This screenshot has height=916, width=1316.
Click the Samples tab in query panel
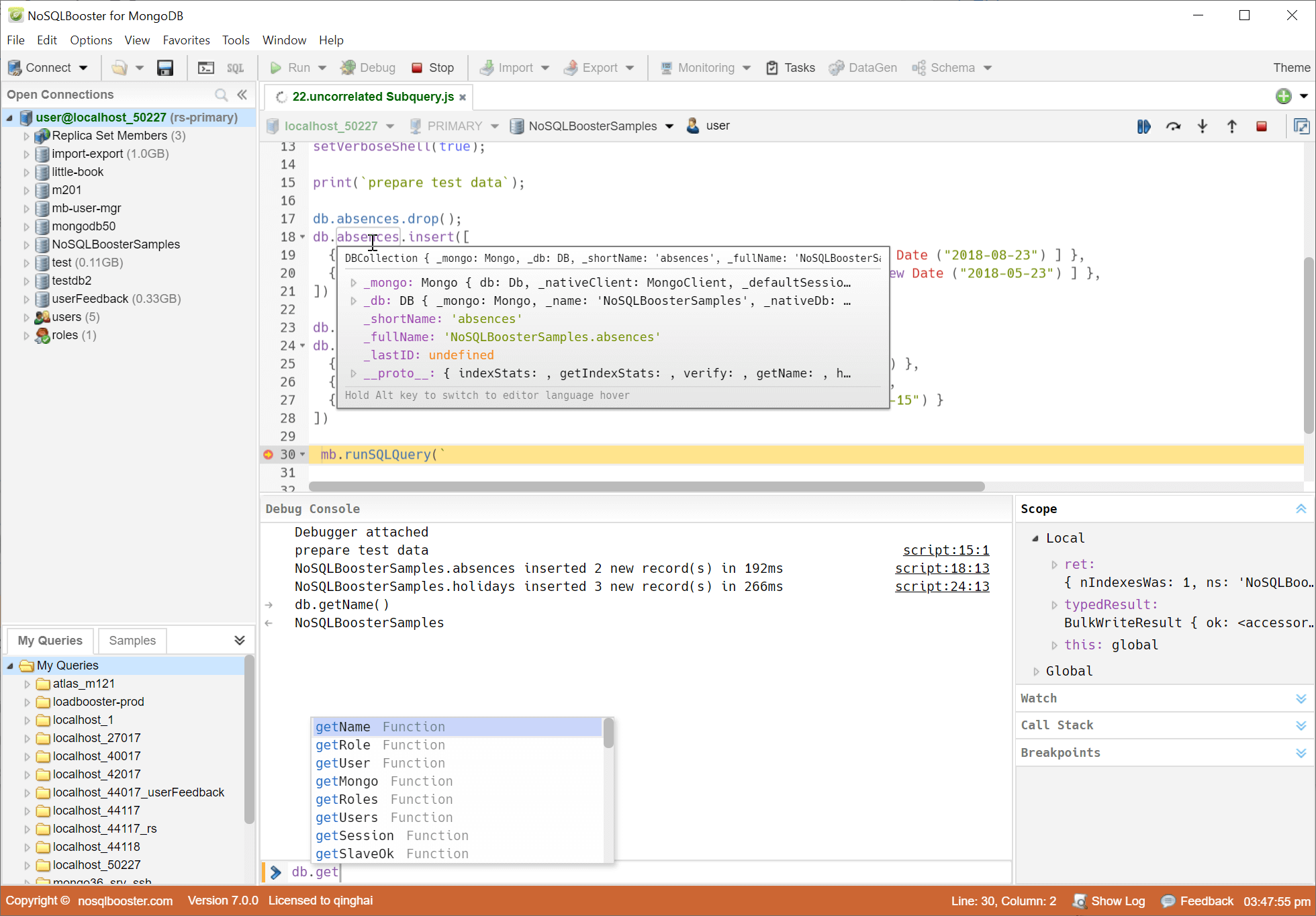132,640
